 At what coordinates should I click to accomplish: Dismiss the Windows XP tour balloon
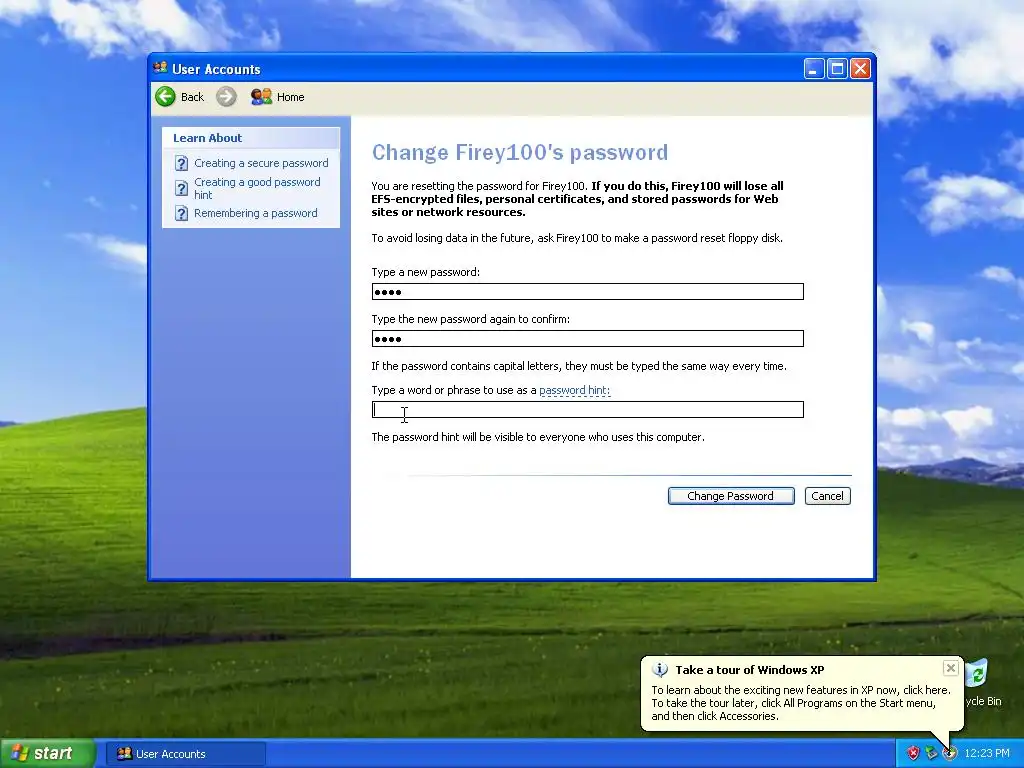pyautogui.click(x=950, y=668)
